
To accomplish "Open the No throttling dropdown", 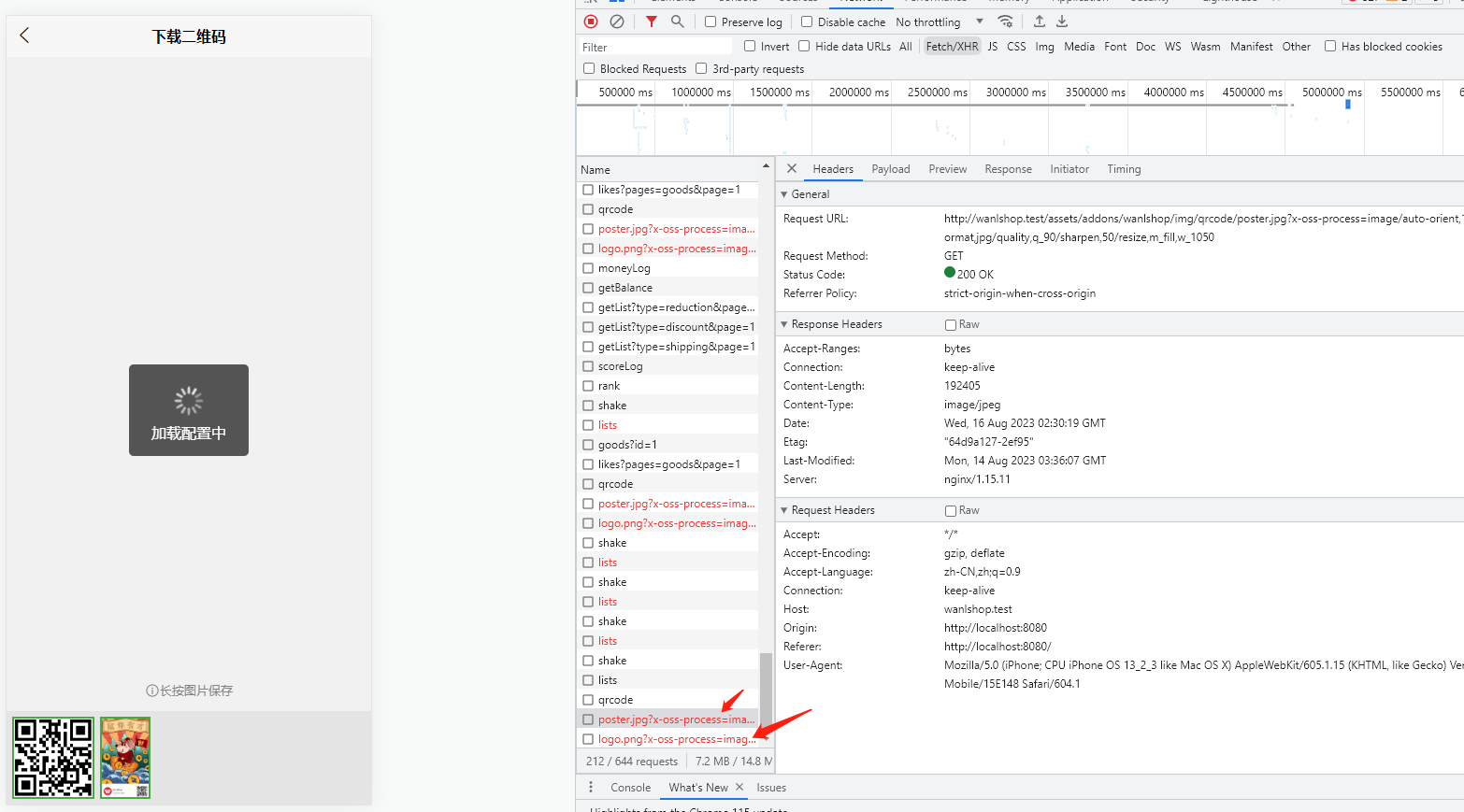I will tap(940, 21).
